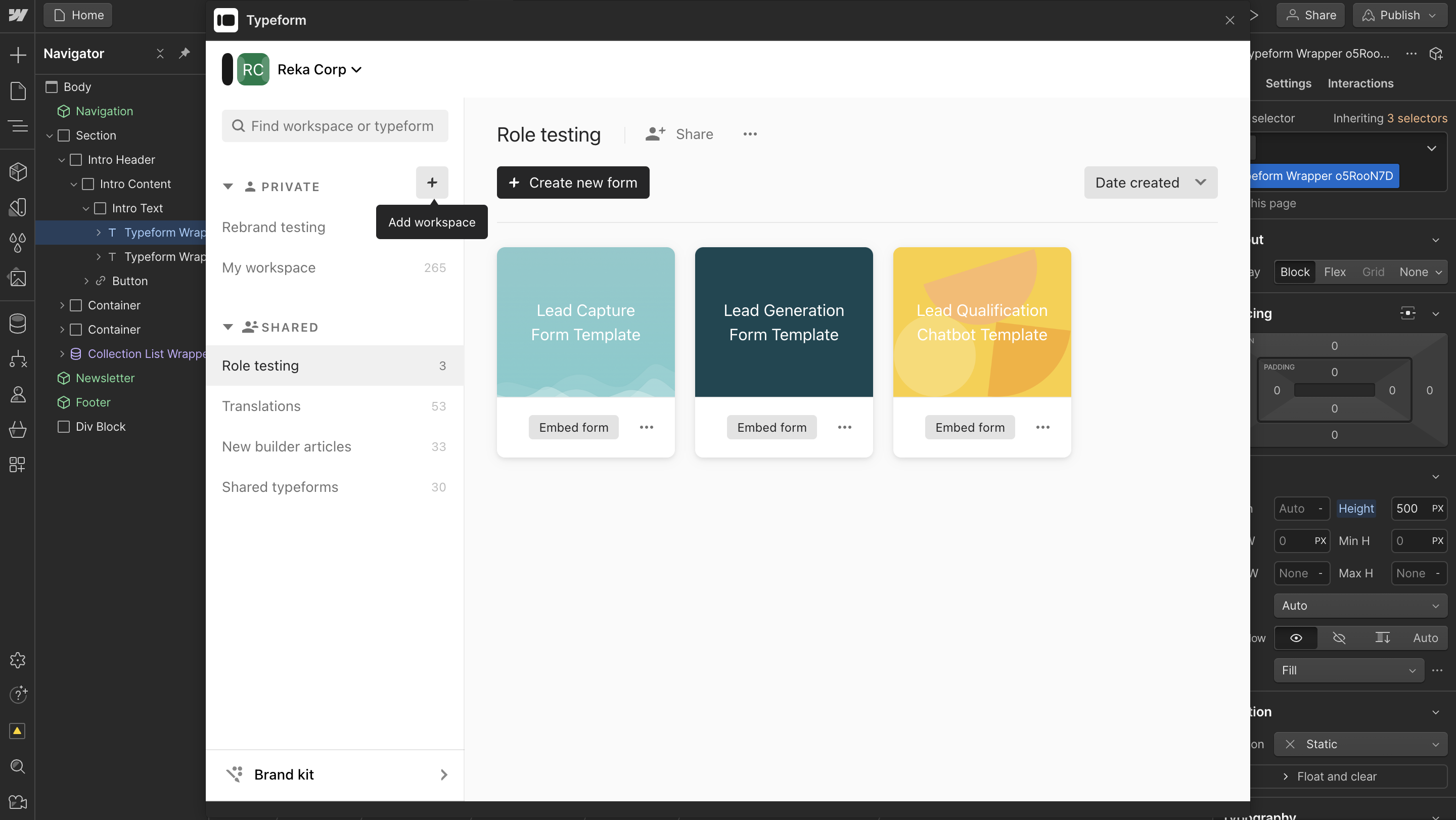Click Find workspace or typeform search field
The width and height of the screenshot is (1456, 820).
(335, 126)
